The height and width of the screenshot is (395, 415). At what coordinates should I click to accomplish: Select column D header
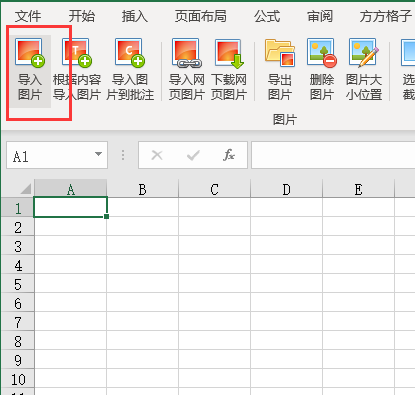[287, 189]
